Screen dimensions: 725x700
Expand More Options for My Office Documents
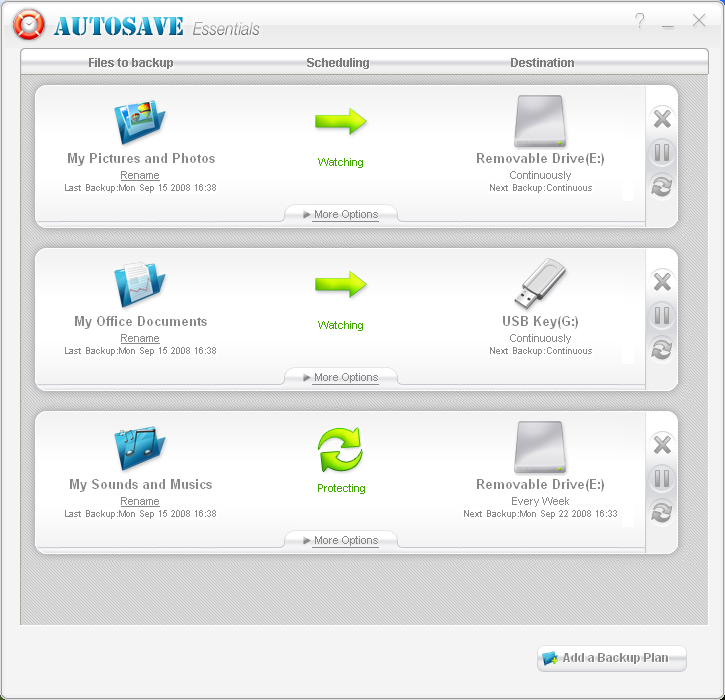pyautogui.click(x=340, y=377)
